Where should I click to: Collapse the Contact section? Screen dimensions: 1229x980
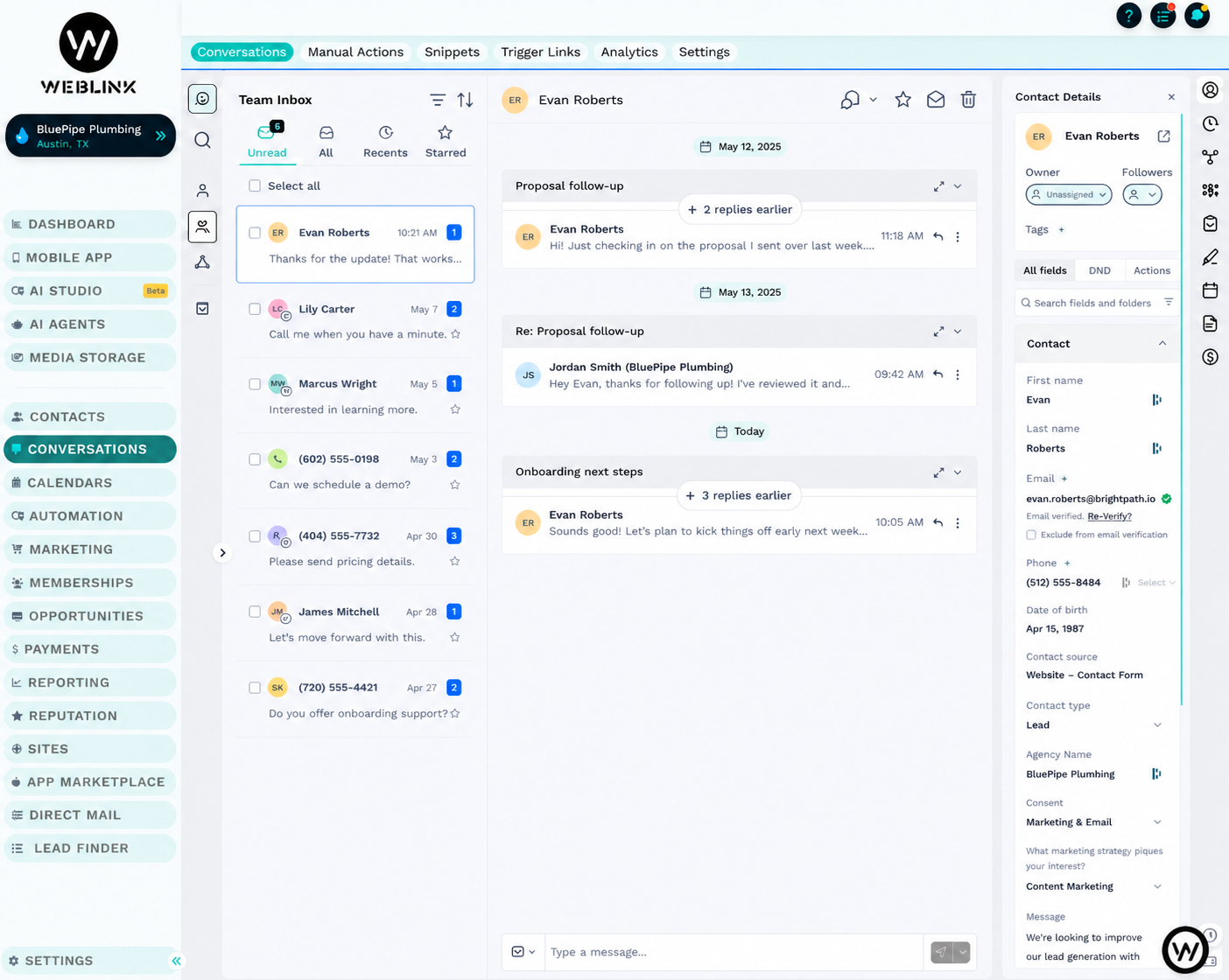point(1162,344)
